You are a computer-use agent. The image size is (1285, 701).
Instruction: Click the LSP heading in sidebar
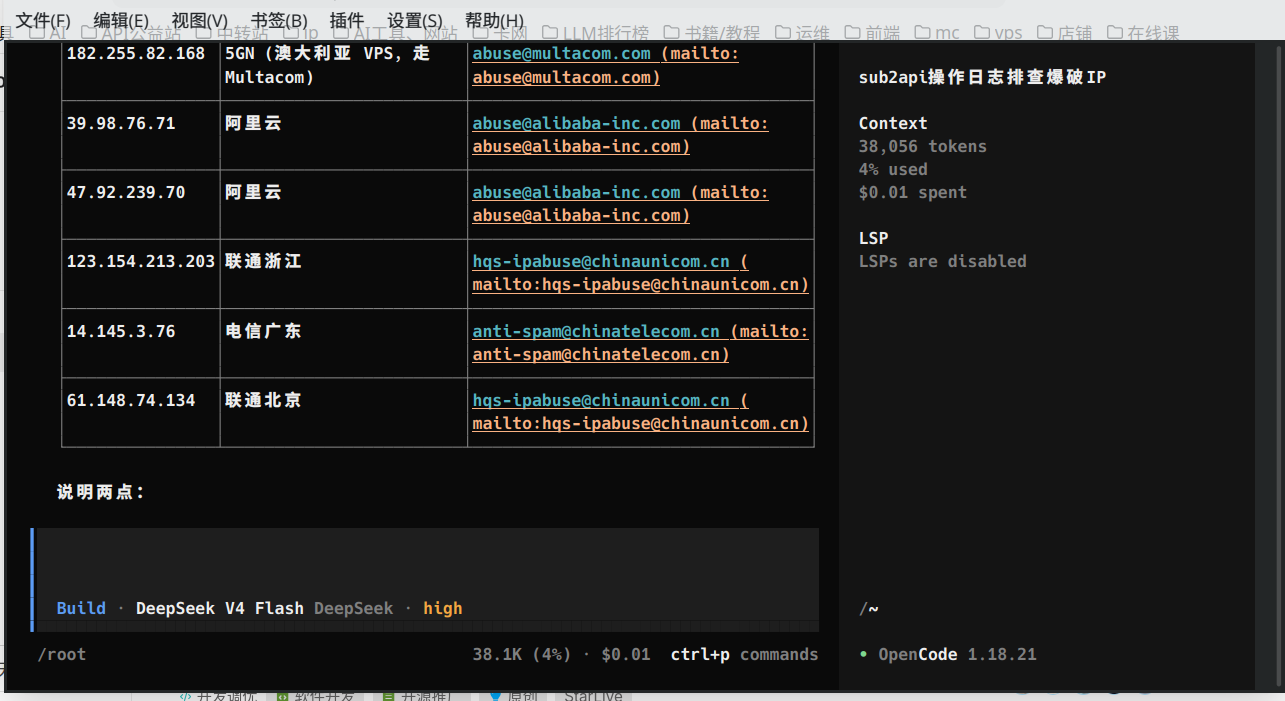[x=873, y=239]
